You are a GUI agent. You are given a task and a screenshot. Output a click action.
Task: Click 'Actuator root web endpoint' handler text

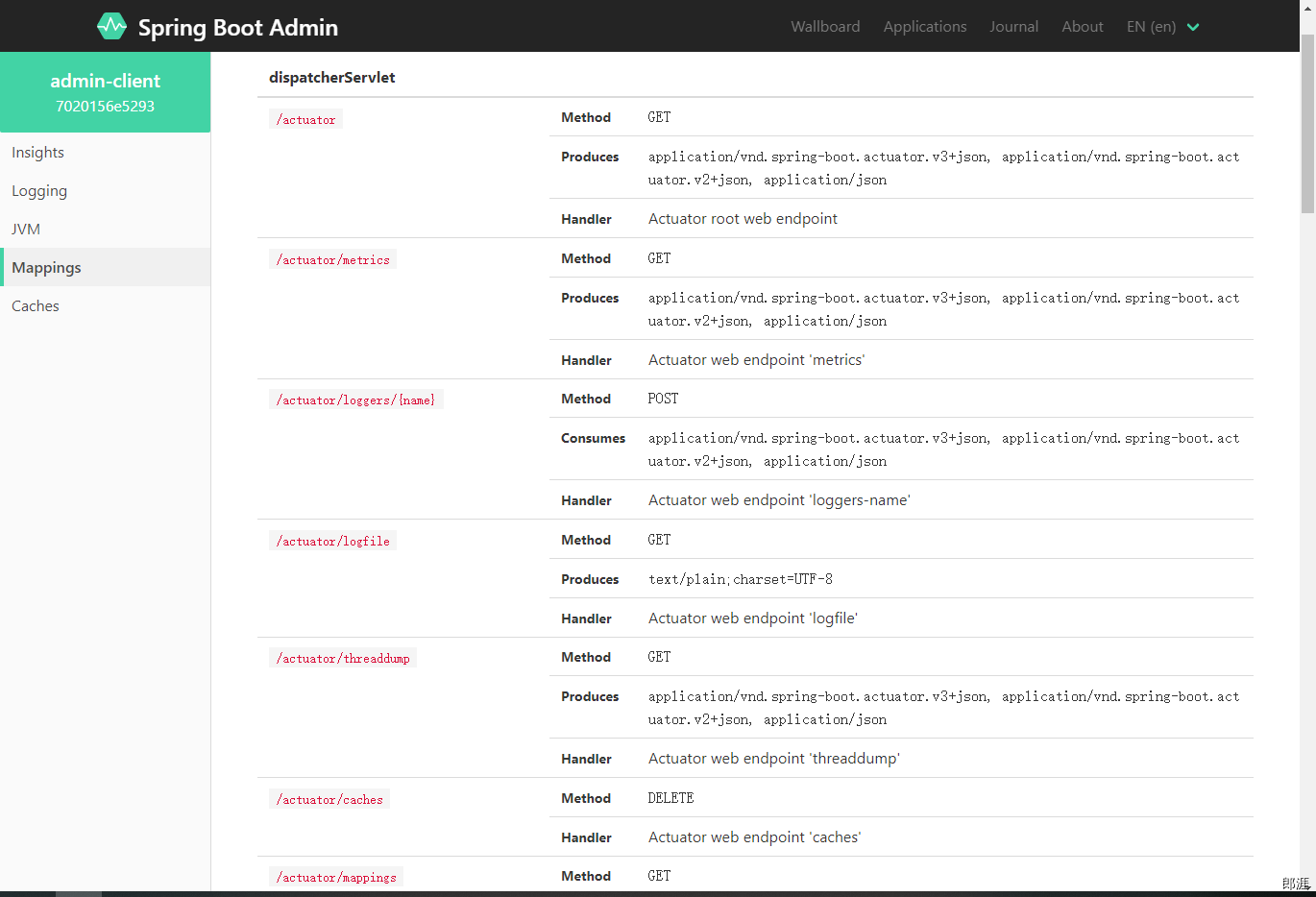pos(743,219)
